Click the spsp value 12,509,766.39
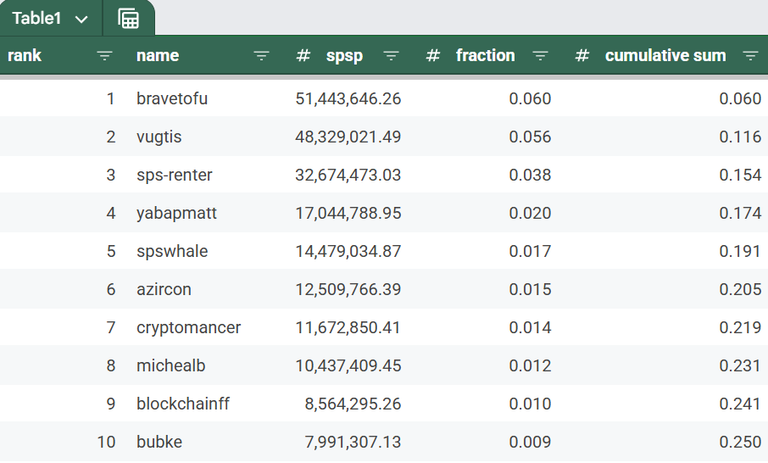768x463 pixels. (348, 290)
